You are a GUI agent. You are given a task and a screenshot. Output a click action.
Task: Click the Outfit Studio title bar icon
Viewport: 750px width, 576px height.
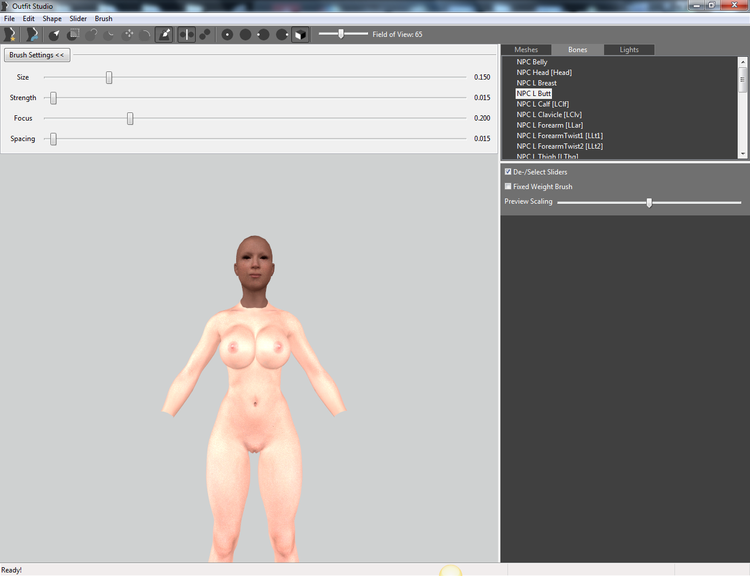5,6
